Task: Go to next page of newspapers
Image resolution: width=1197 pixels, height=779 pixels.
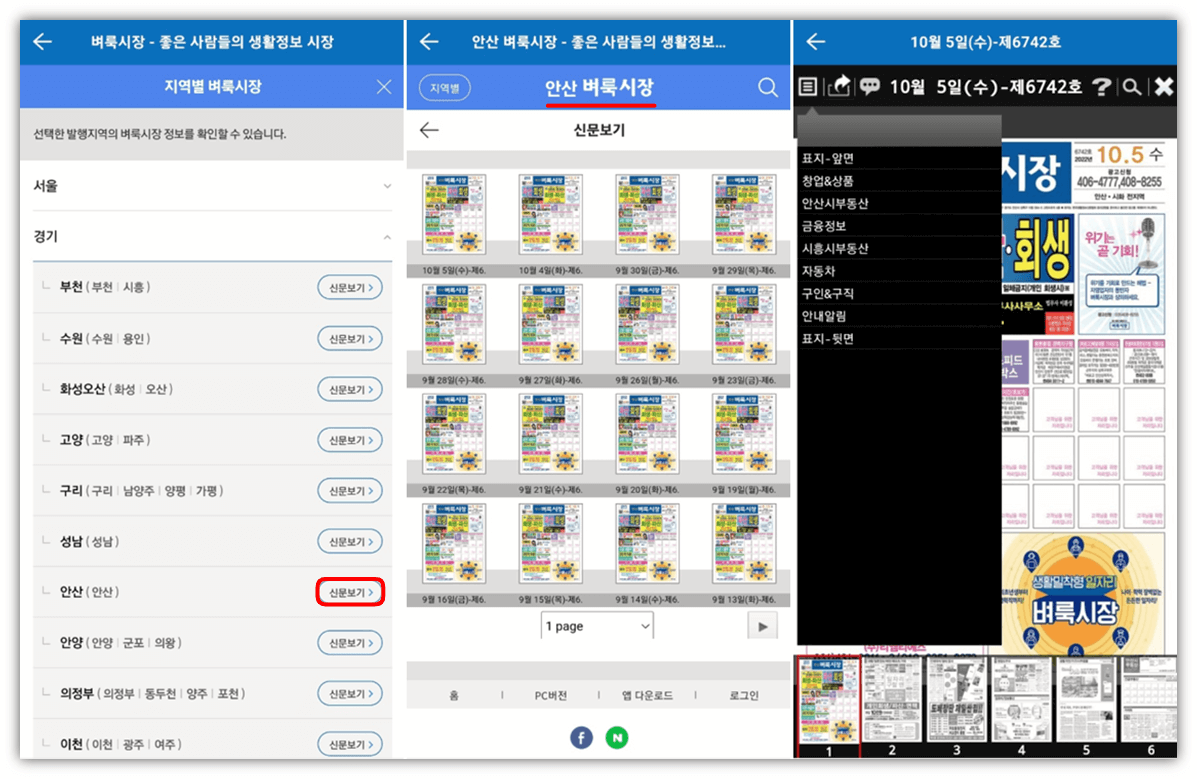Action: point(763,626)
